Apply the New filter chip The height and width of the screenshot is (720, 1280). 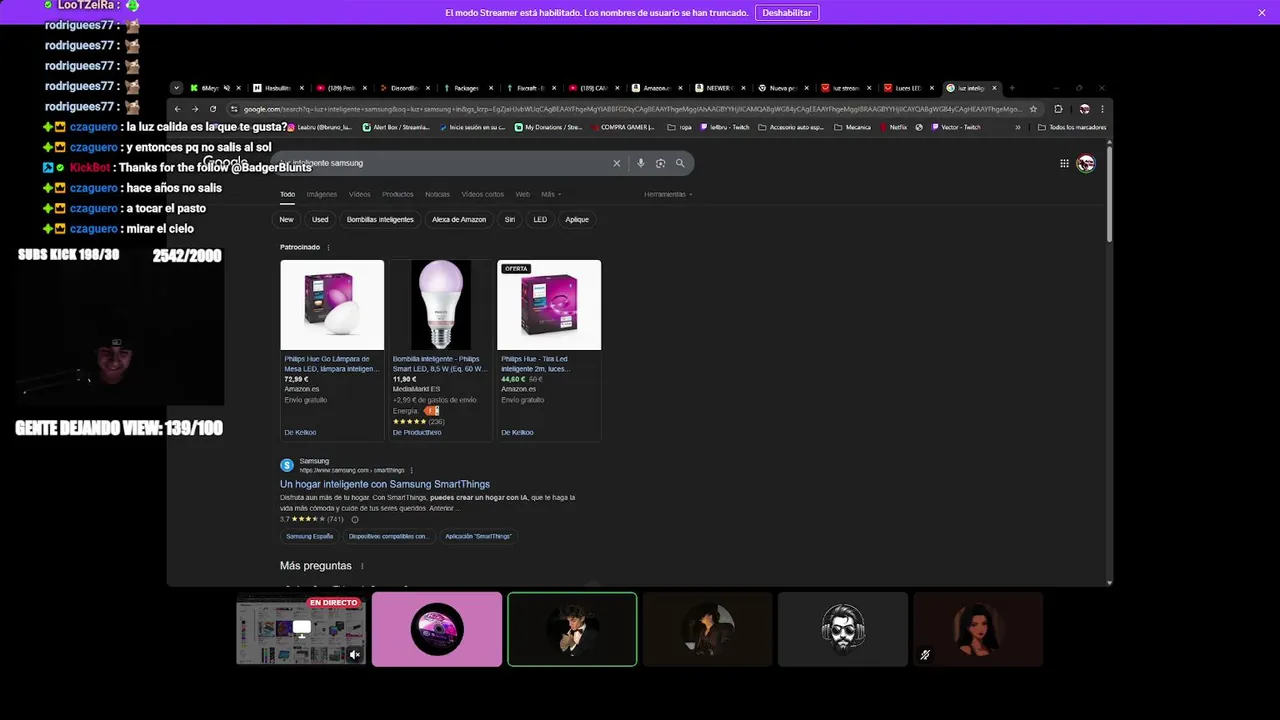pos(287,219)
